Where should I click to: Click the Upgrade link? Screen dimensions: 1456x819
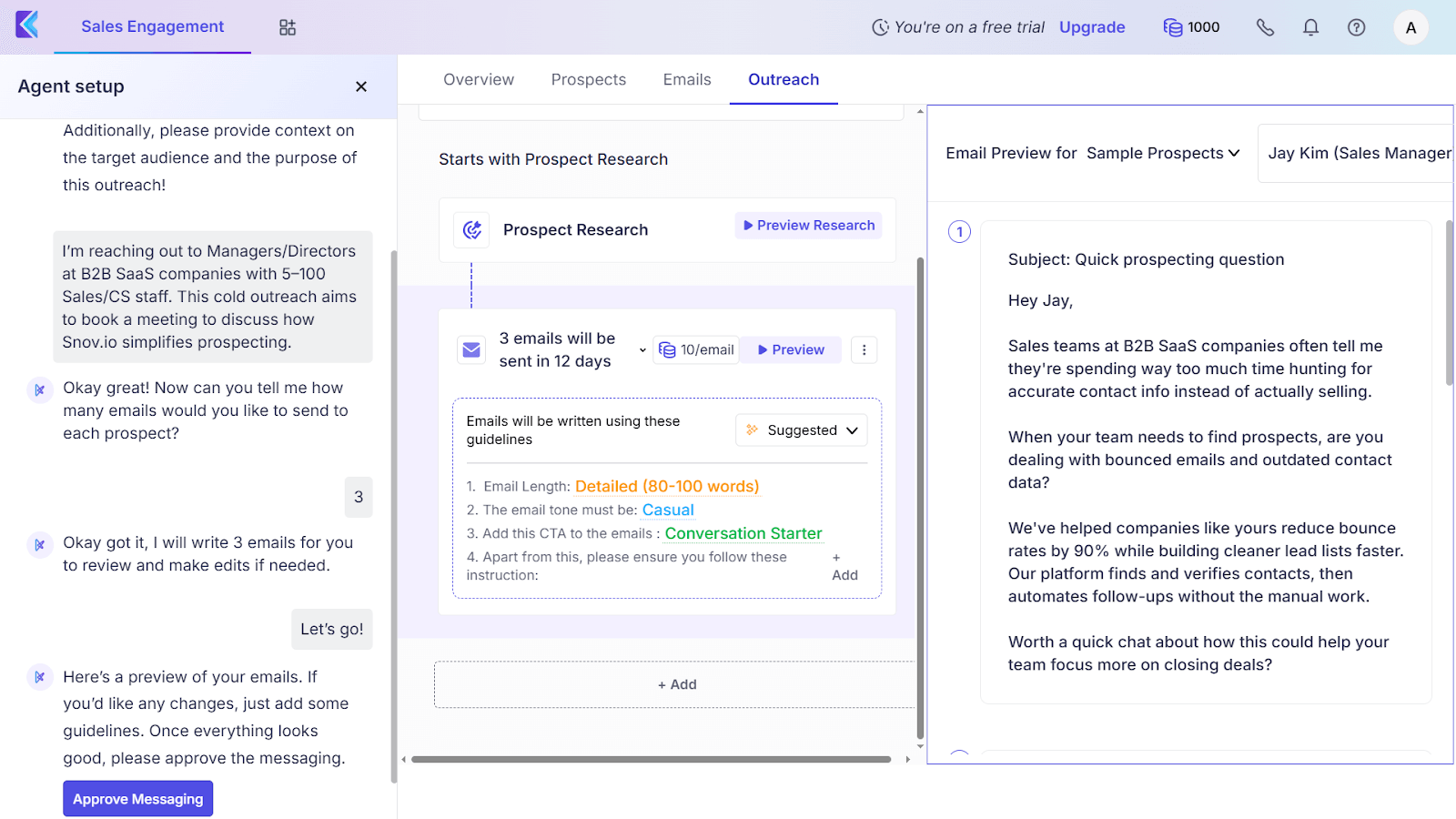pos(1092,27)
